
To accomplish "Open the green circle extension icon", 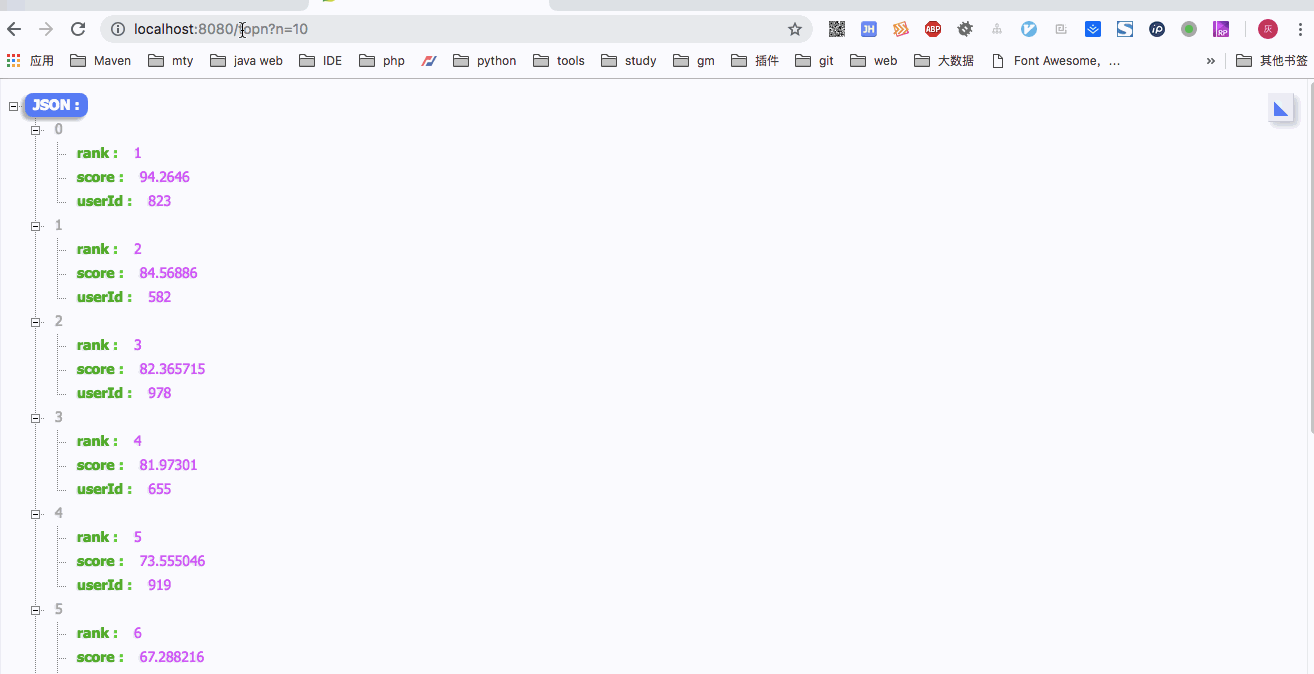I will pos(1189,29).
